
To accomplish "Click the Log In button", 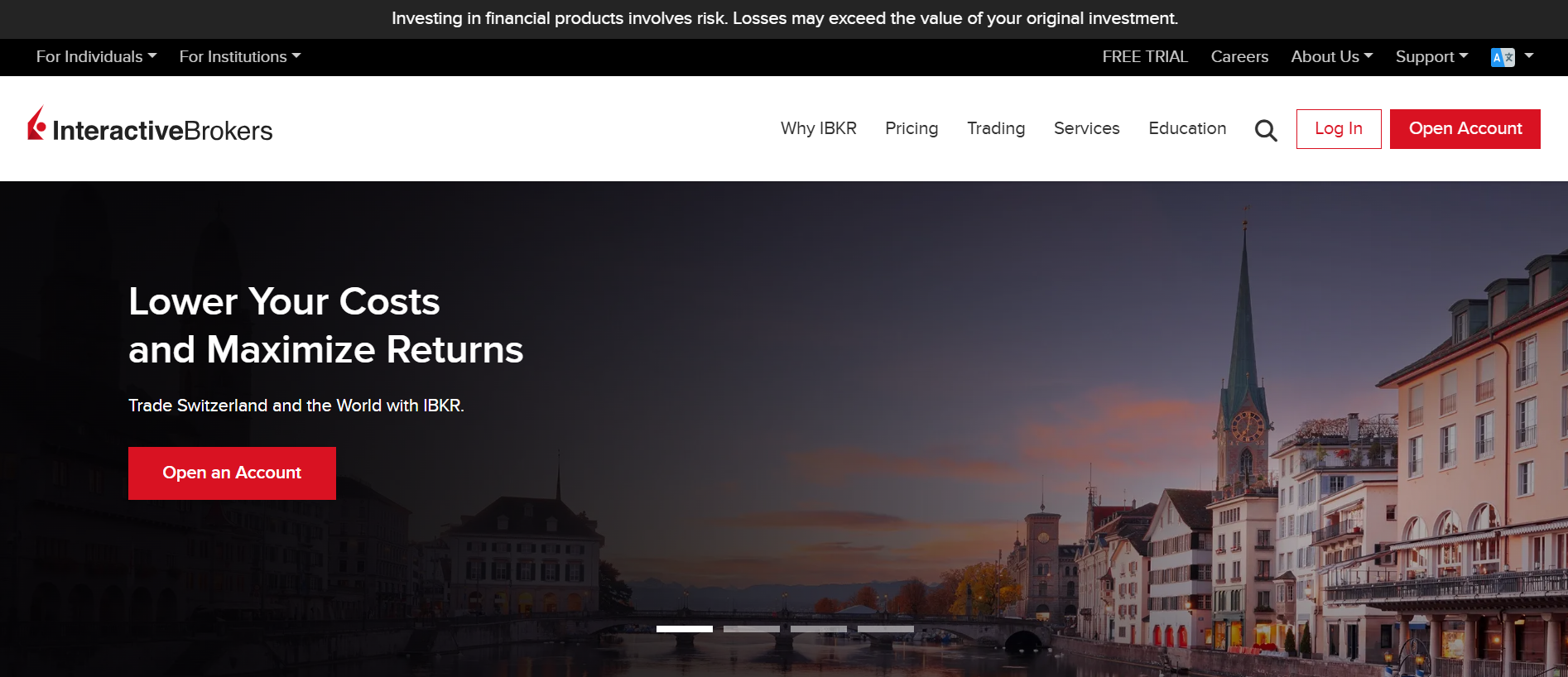I will (x=1339, y=129).
